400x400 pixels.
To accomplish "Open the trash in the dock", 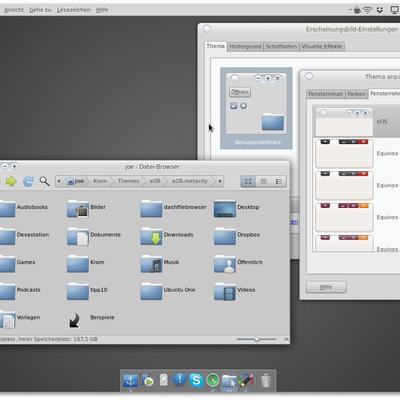I will pyautogui.click(x=266, y=380).
